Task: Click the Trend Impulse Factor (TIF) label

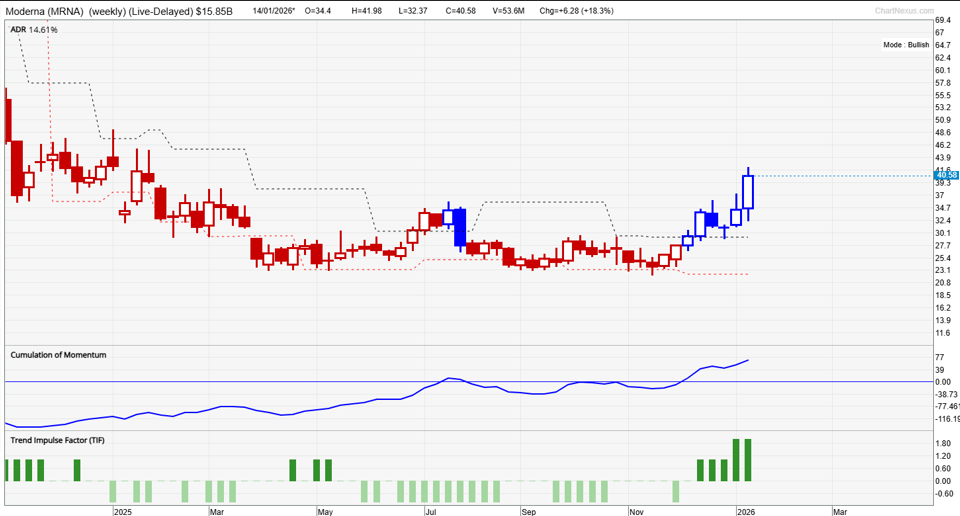Action: pos(57,440)
